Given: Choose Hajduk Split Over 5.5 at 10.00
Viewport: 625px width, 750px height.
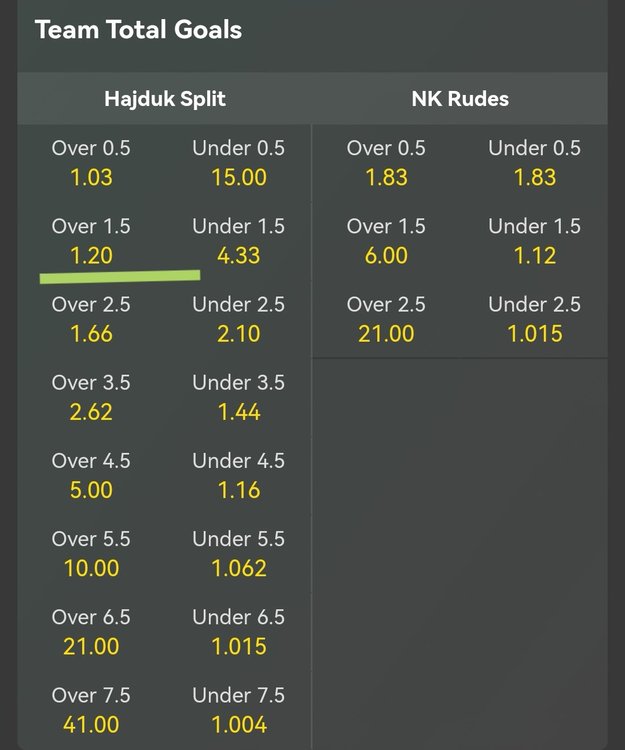Looking at the screenshot, I should 91,554.
